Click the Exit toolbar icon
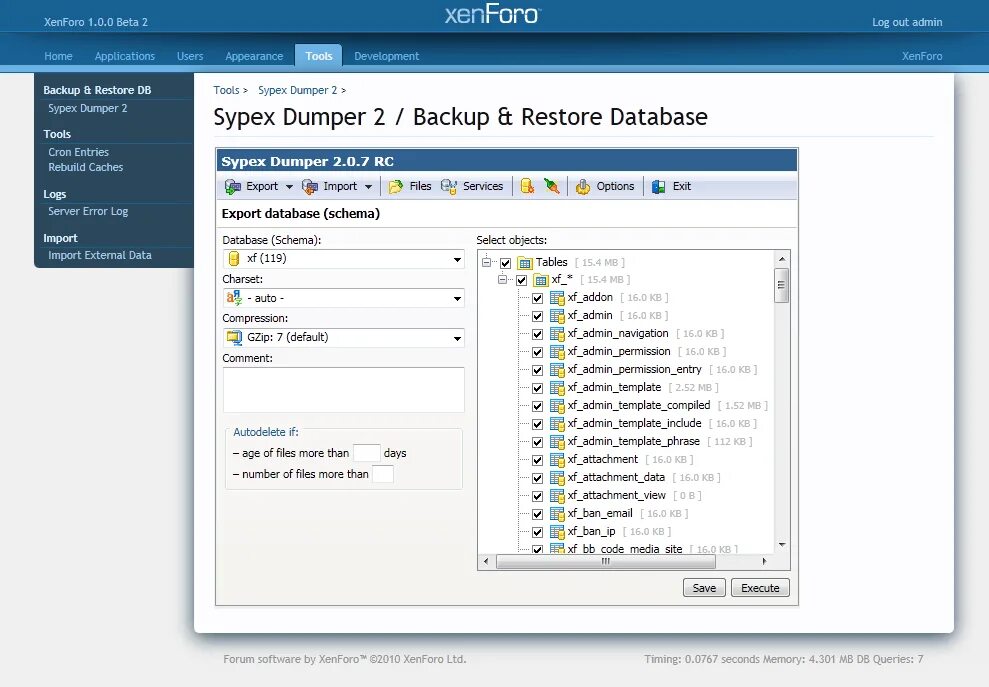989x687 pixels. (658, 187)
